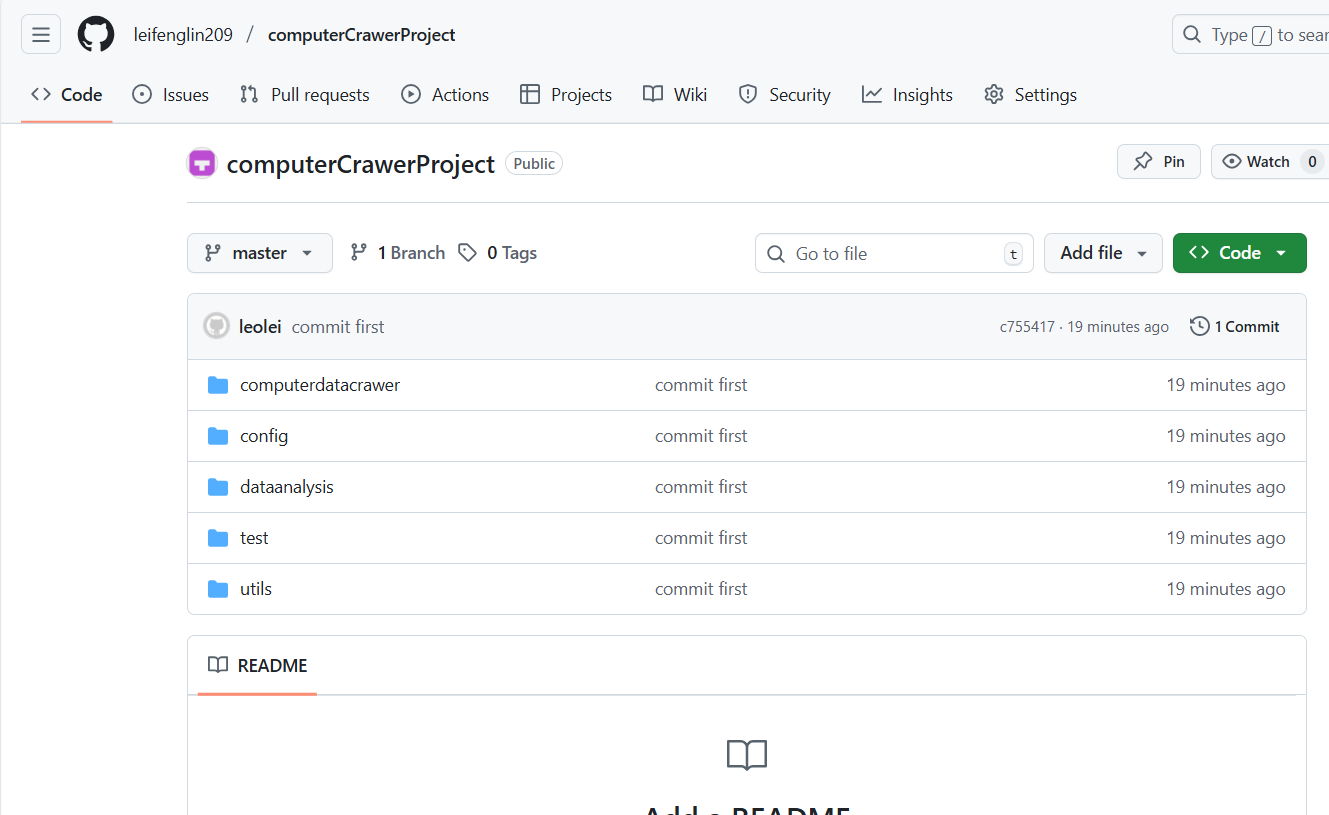View the 1 Commit history link
This screenshot has height=815, width=1329.
click(1235, 327)
